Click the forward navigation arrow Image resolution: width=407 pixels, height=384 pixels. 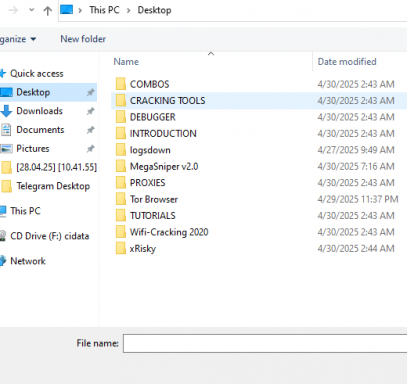pyautogui.click(x=13, y=10)
